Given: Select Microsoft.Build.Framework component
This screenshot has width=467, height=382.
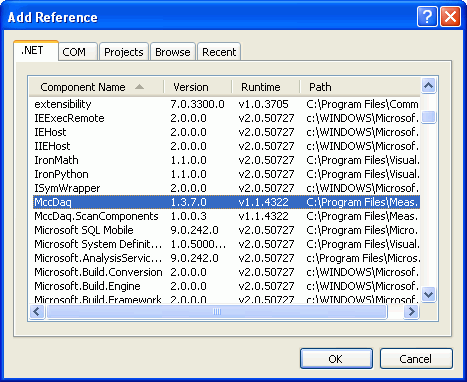Looking at the screenshot, I should pyautogui.click(x=226, y=299).
